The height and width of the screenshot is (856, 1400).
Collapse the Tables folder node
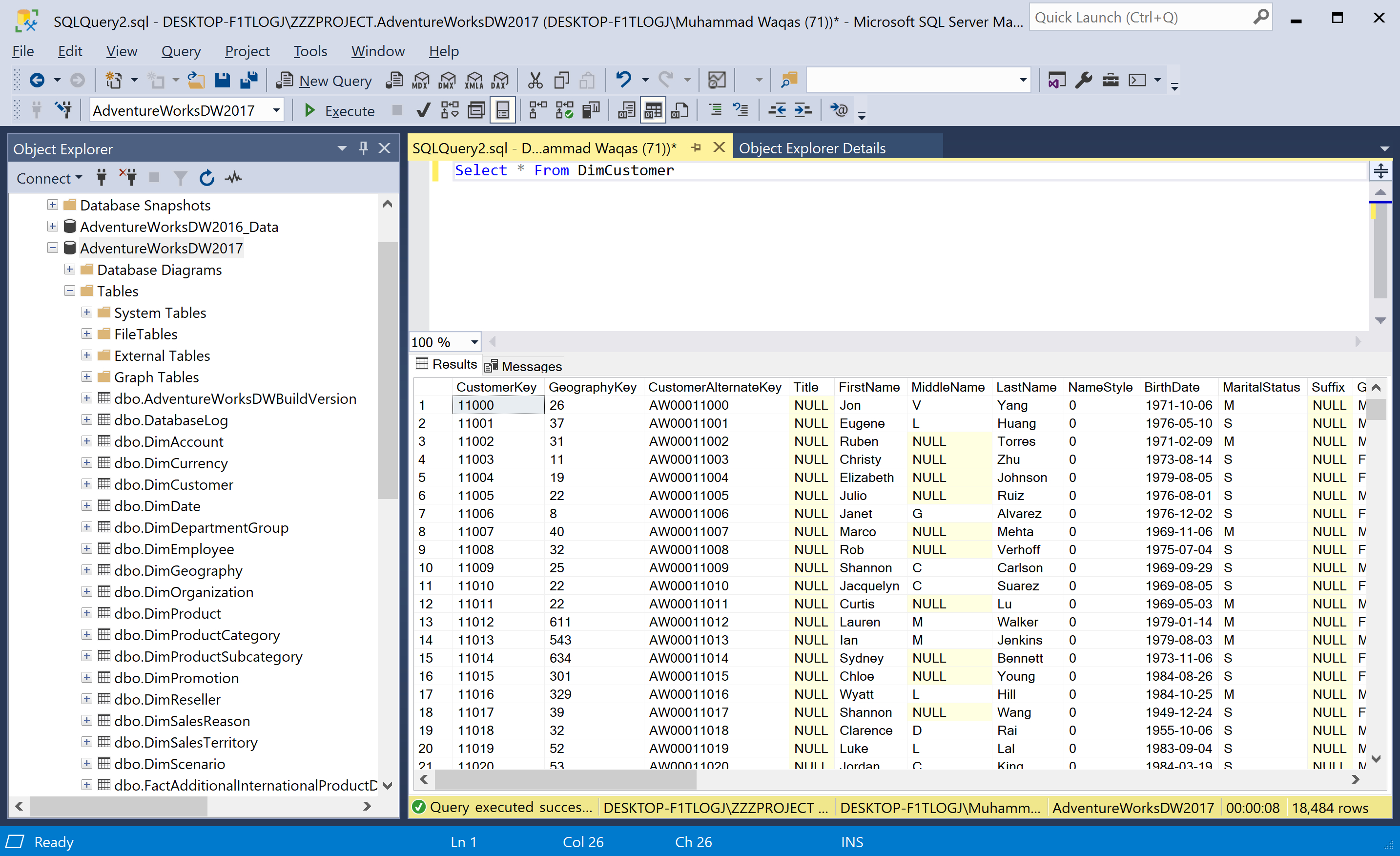pyautogui.click(x=69, y=291)
